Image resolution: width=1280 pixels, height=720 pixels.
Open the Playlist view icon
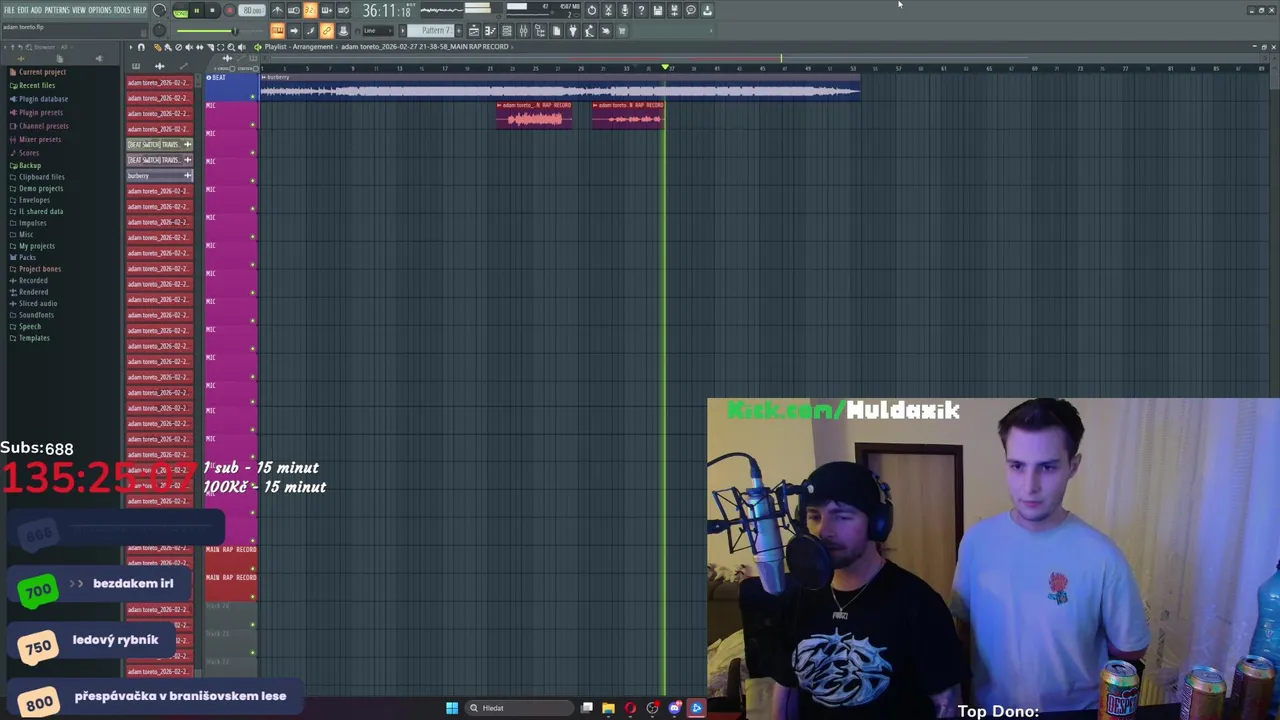pos(474,31)
